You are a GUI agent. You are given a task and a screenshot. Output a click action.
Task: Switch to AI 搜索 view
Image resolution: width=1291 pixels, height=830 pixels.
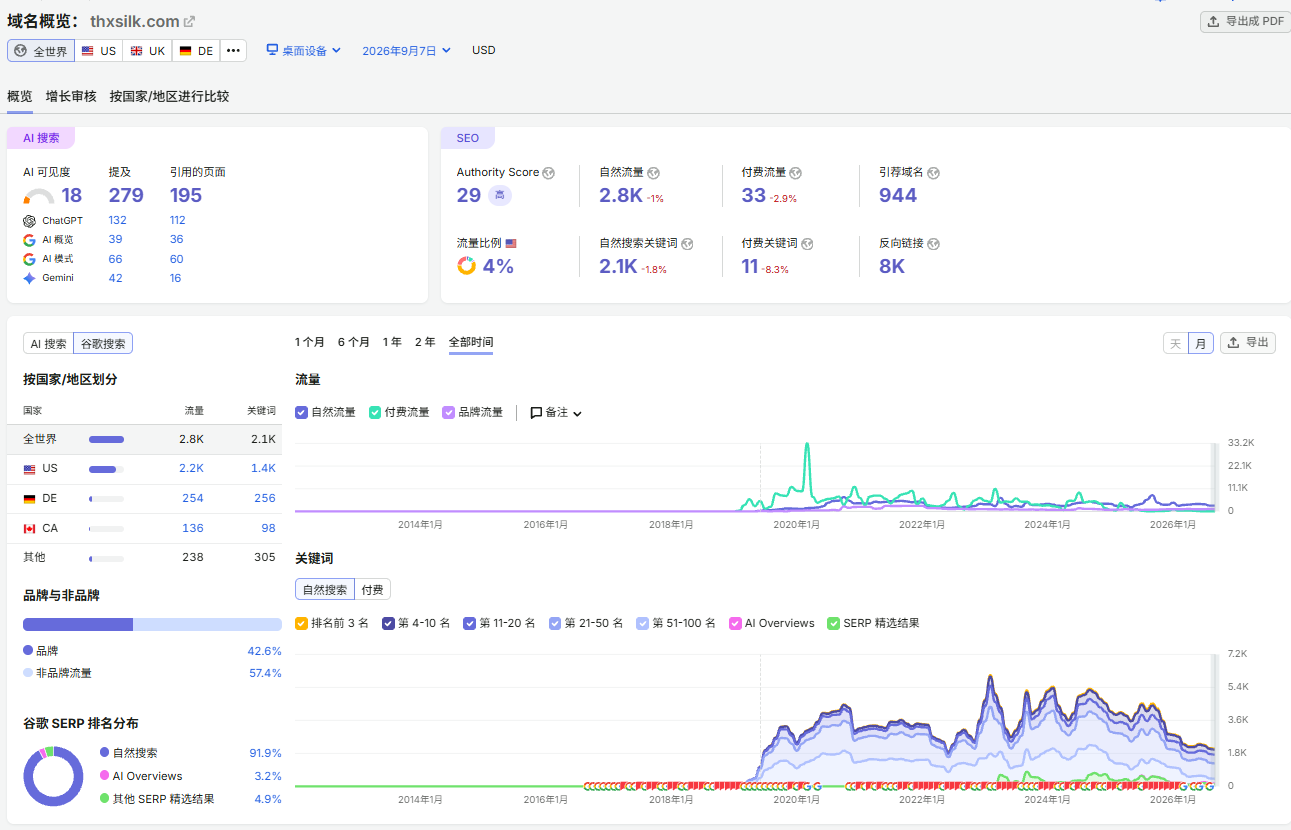pos(48,343)
